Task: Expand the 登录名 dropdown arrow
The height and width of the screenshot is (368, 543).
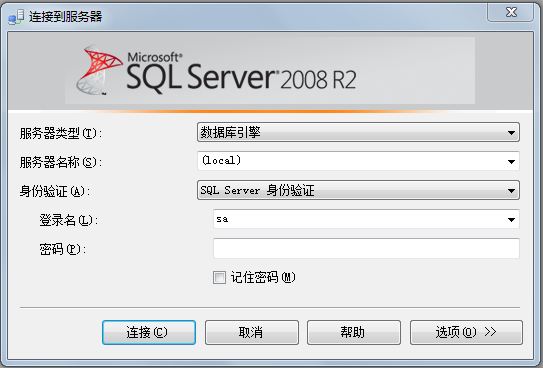Action: 511,219
